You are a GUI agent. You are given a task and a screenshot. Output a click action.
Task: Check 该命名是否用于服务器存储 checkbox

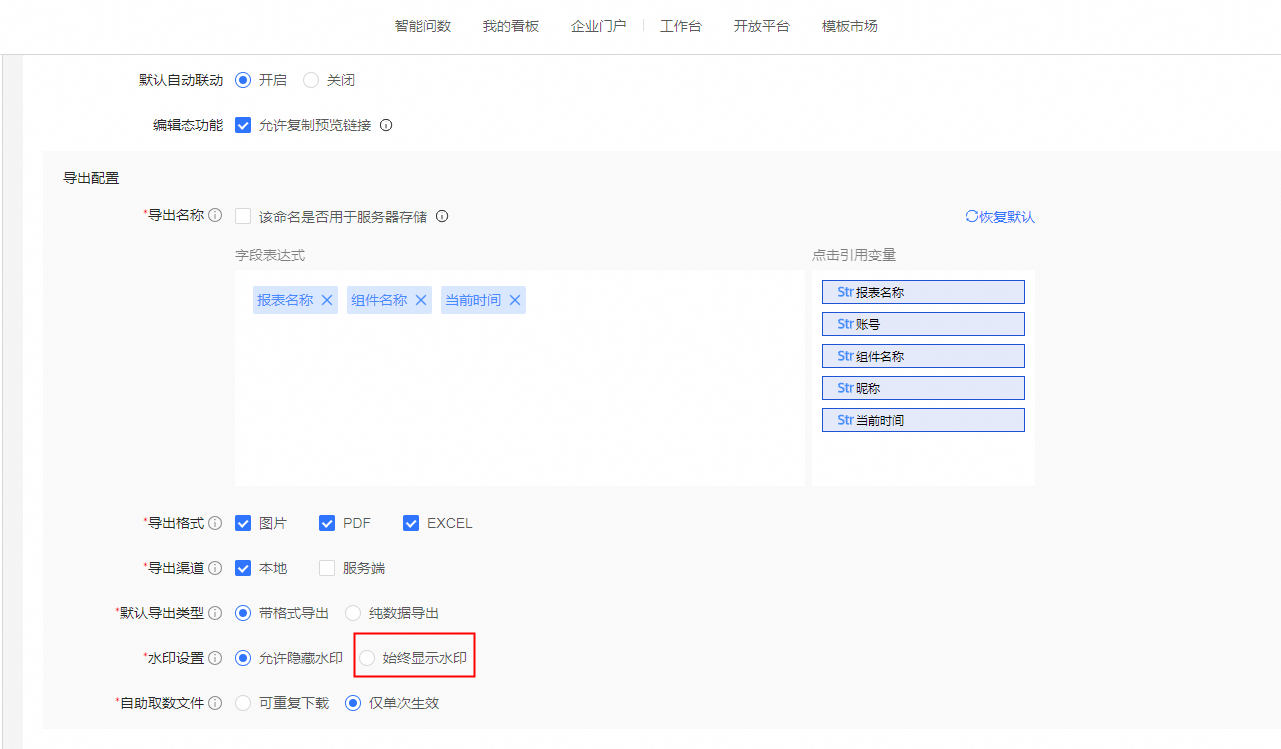tap(243, 216)
